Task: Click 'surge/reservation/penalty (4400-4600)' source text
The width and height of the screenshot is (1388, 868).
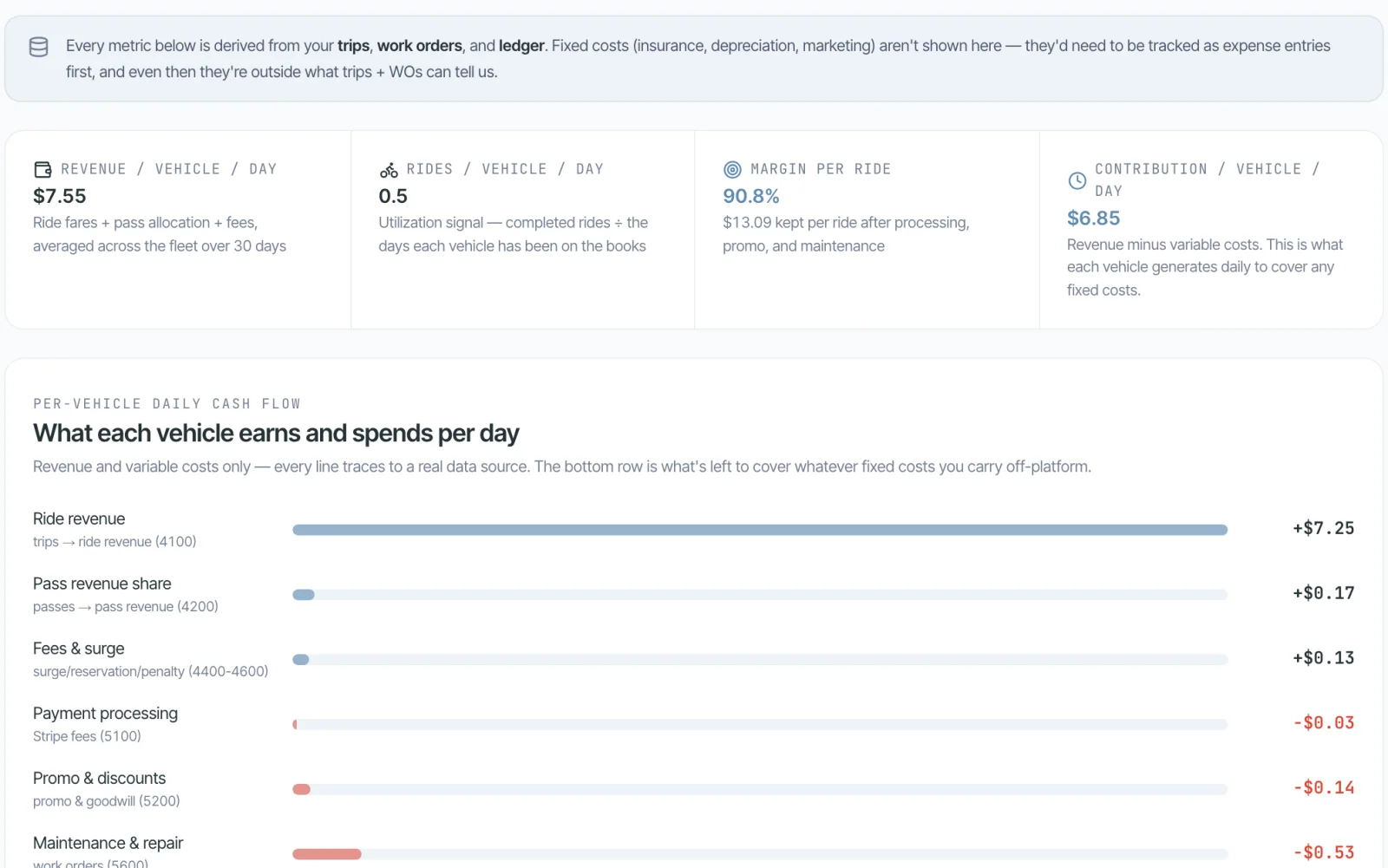Action: click(151, 672)
